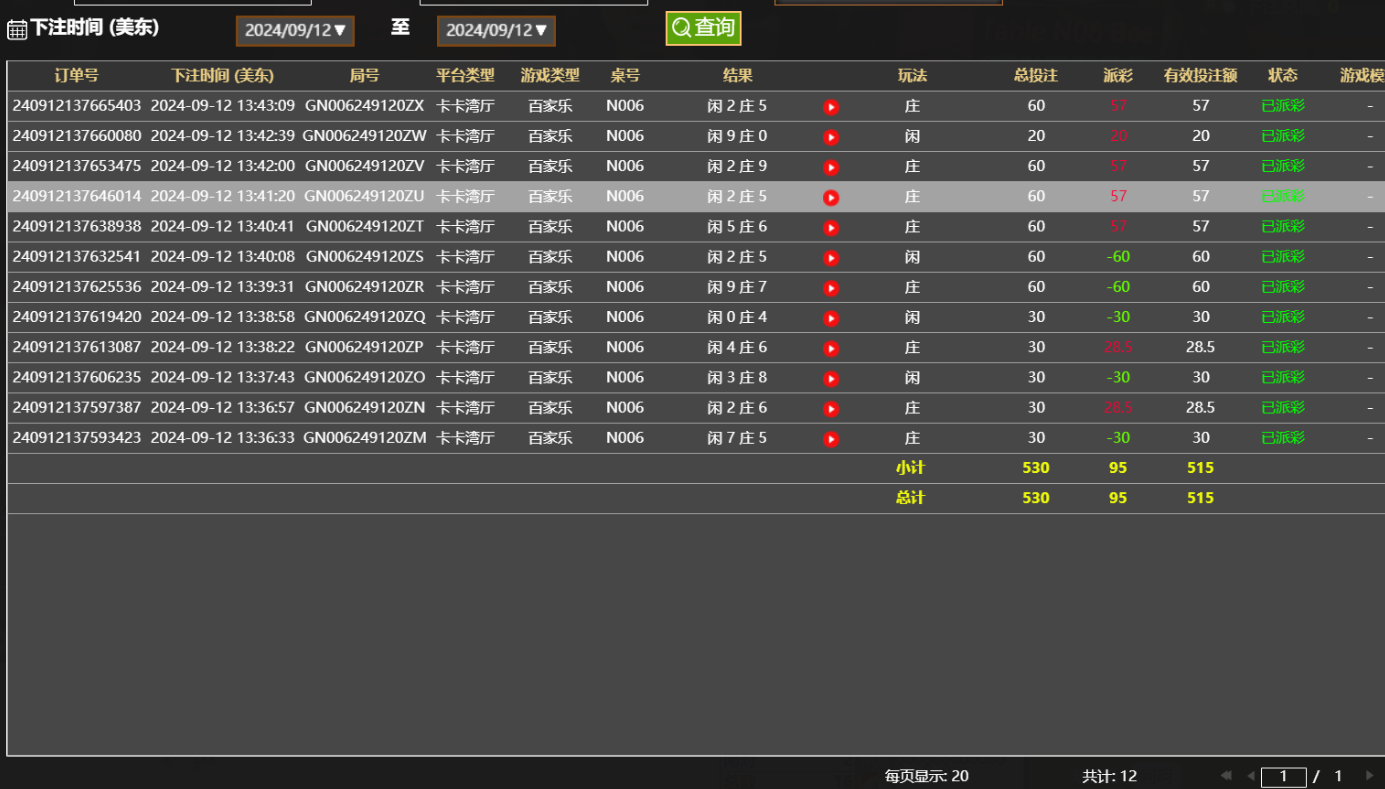Click the page number input field
The width and height of the screenshot is (1385, 789).
pos(1283,777)
